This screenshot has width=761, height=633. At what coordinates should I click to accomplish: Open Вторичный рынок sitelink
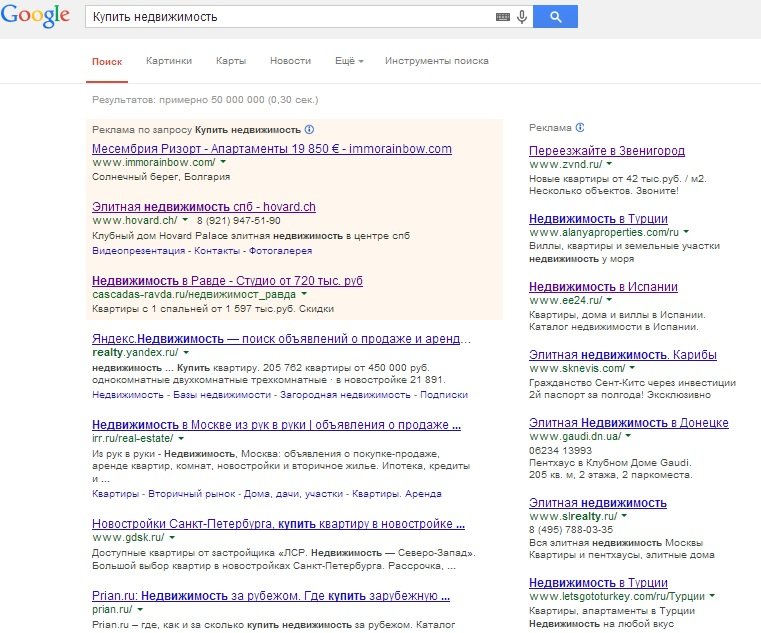[191, 494]
